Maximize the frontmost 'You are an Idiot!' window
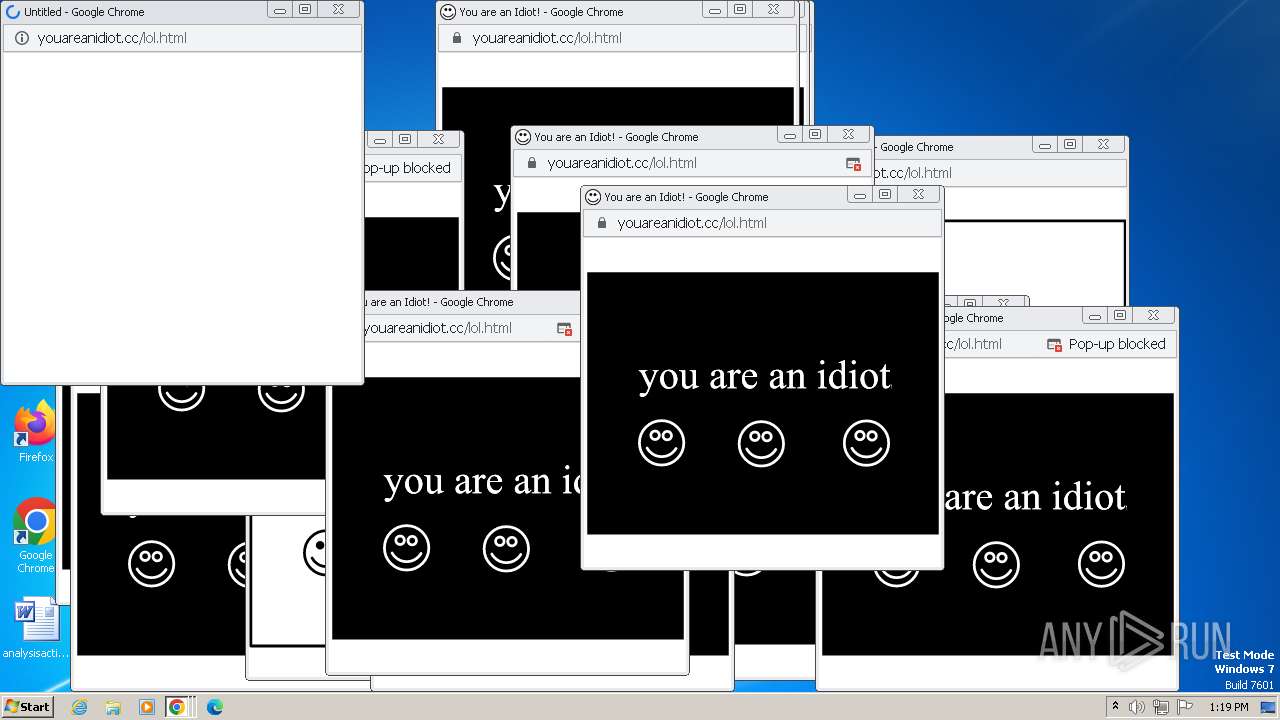 coord(885,194)
